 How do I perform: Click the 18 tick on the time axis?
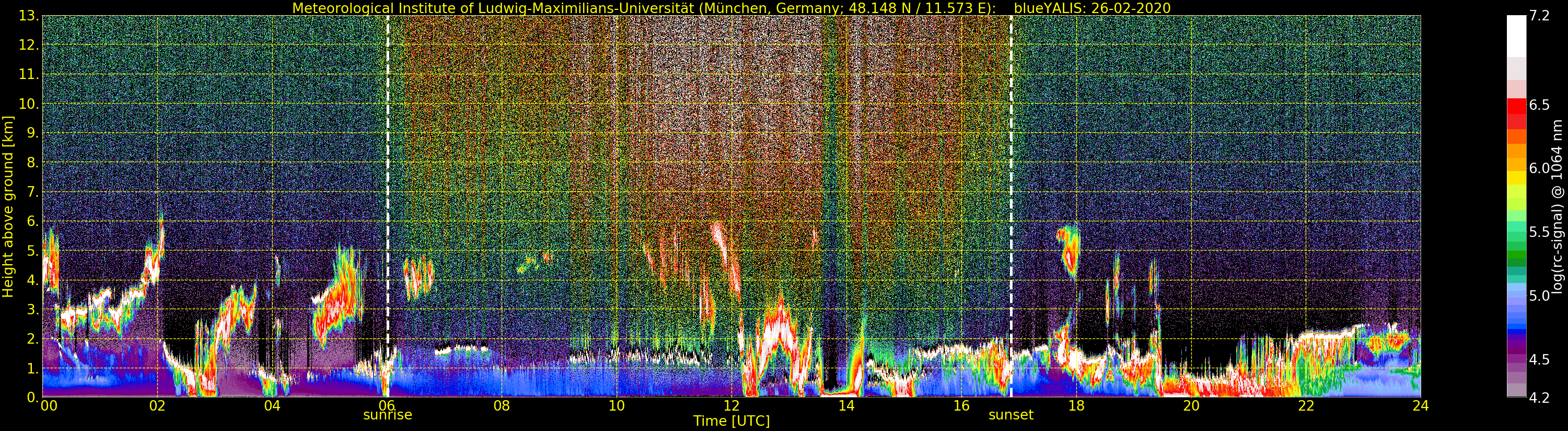1076,405
